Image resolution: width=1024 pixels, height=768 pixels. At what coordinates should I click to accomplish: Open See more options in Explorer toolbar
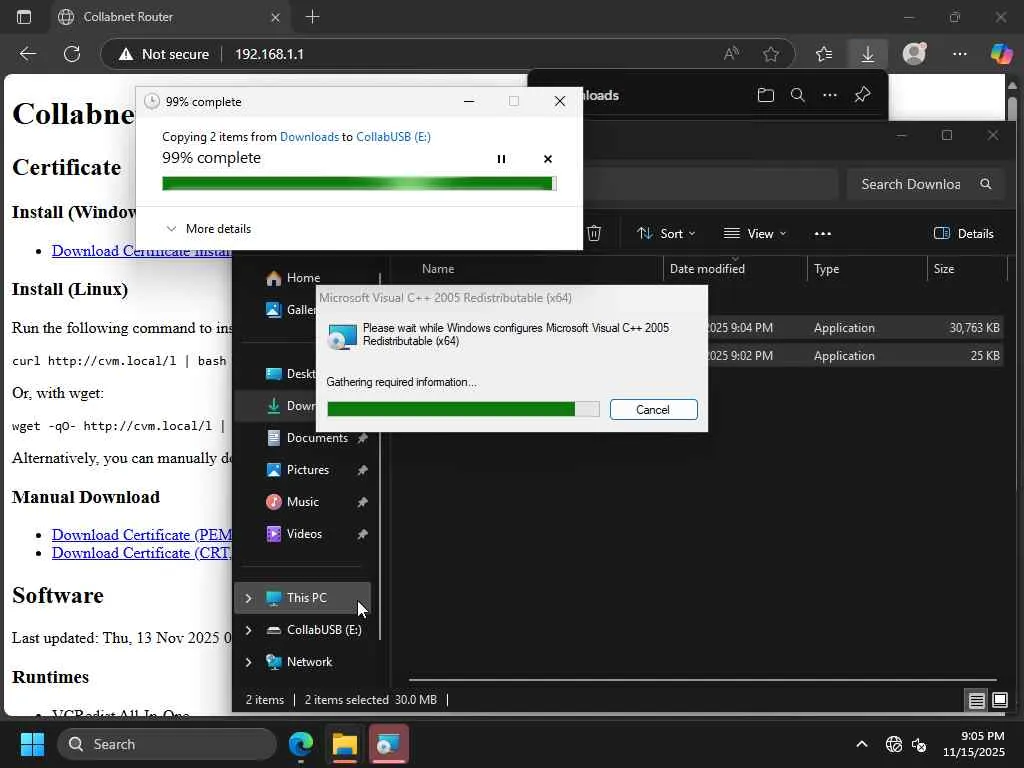823,233
